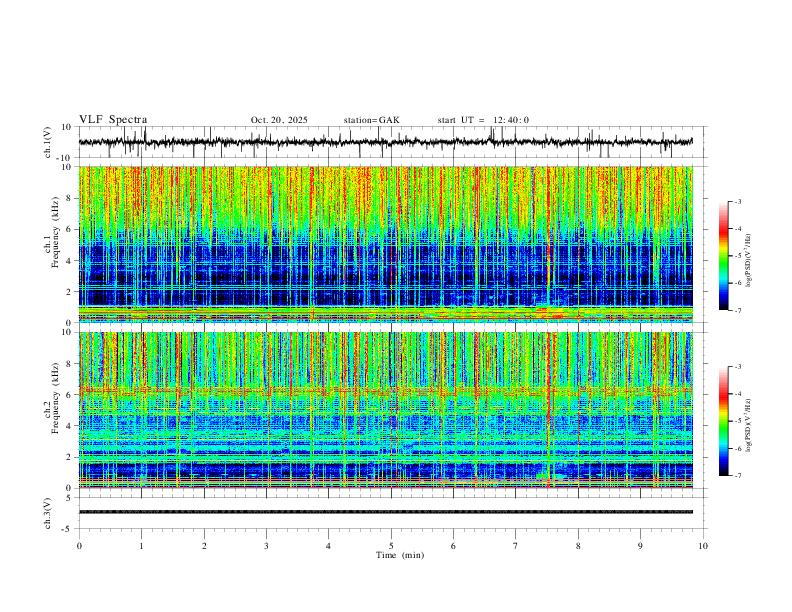This screenshot has height=612, width=792.
Task: Click the time axis tick label '1'
Action: 141,546
